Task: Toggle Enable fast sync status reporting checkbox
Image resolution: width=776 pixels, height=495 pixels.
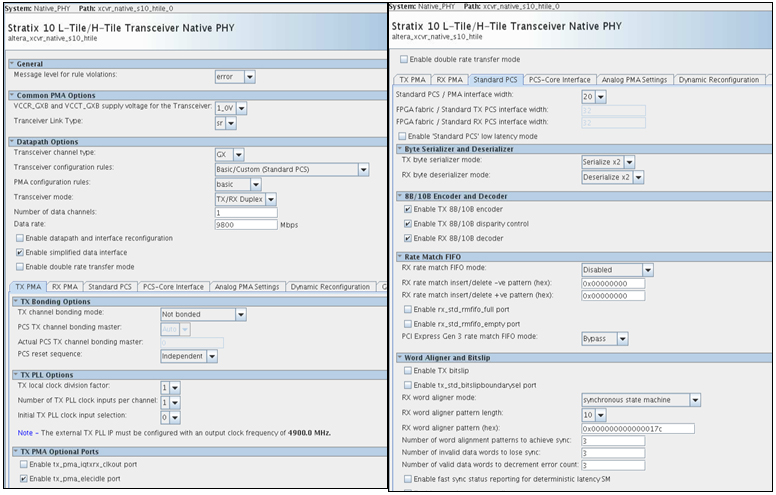Action: click(x=408, y=479)
